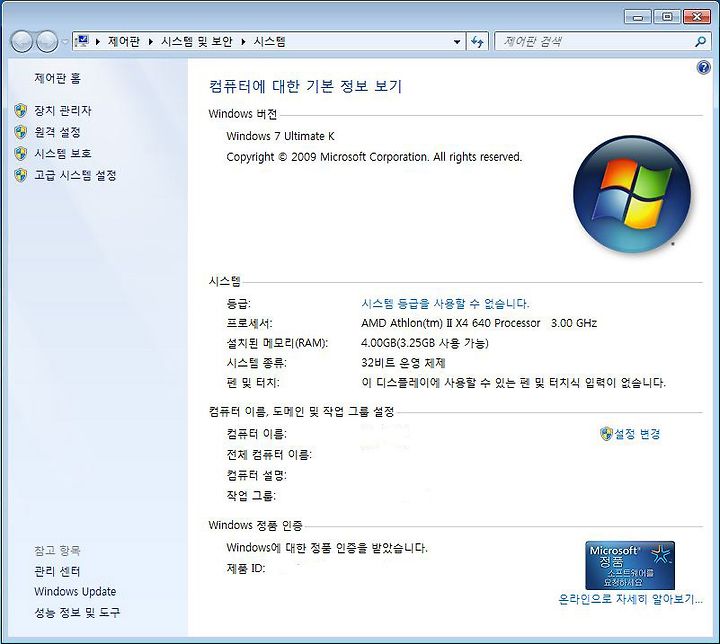Open 온라인으로 자세히 알아보기 link
Screen dimensions: 720x644
pyautogui.click(x=630, y=599)
